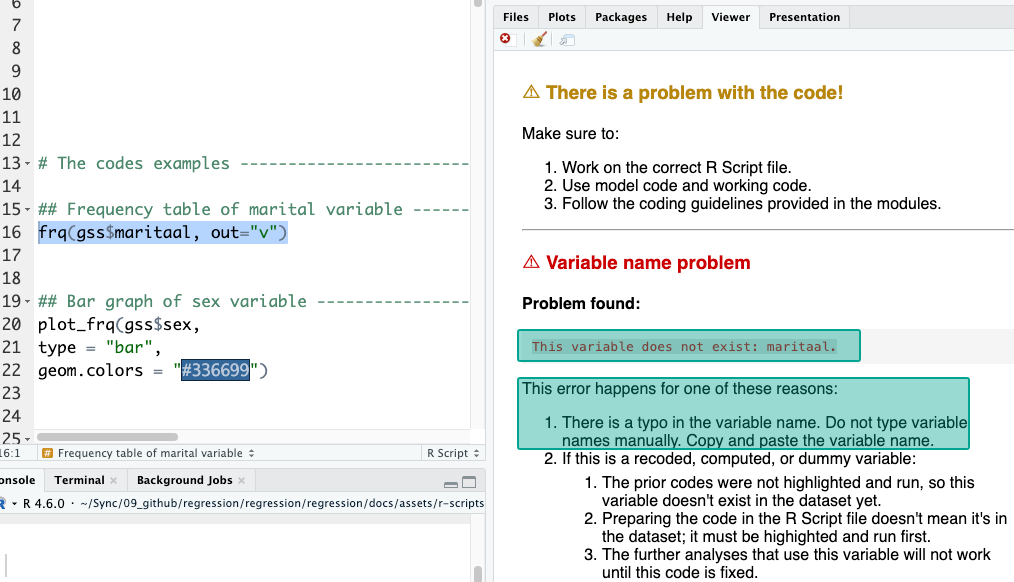Viewport: 1014px width, 582px height.
Task: Click the 'This variable does not exist: maritaal.' message
Action: (x=684, y=347)
